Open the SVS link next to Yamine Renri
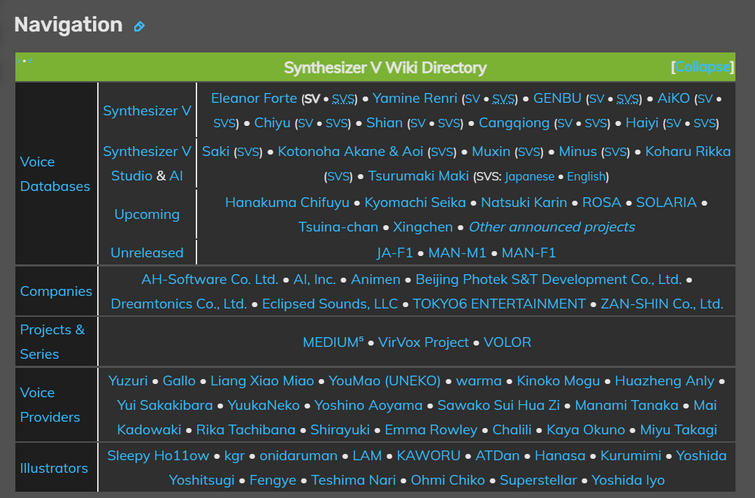The width and height of the screenshot is (755, 498). pyautogui.click(x=503, y=99)
